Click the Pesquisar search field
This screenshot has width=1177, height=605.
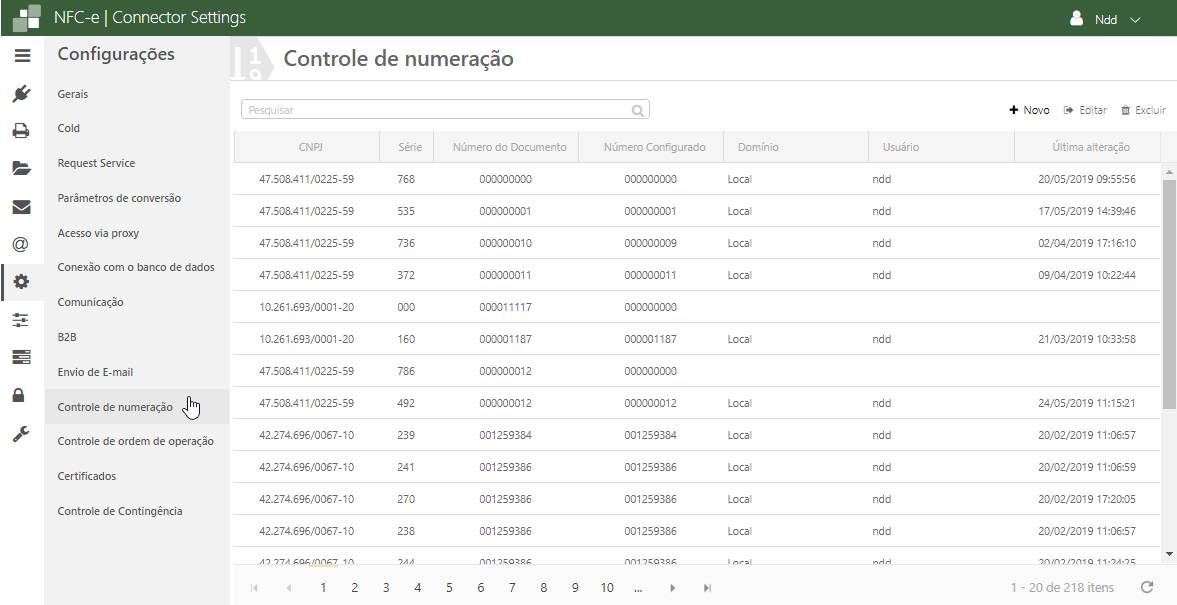438,110
